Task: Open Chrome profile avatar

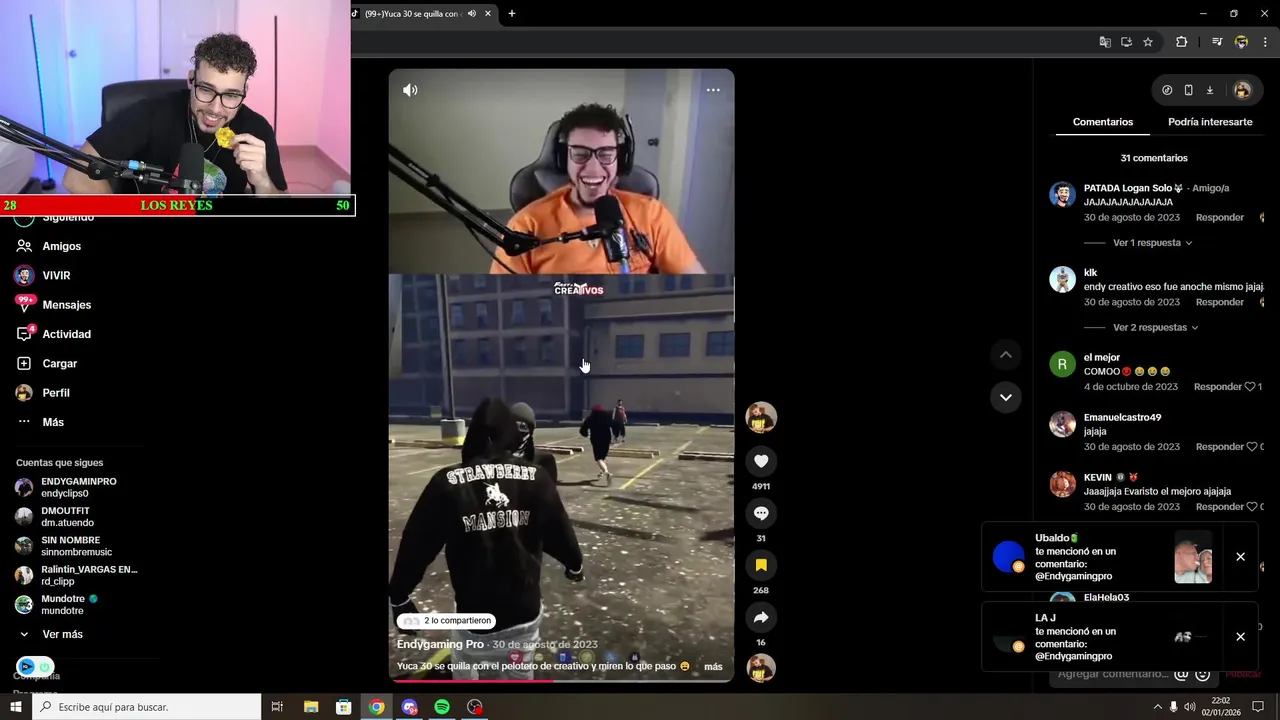Action: (1241, 42)
